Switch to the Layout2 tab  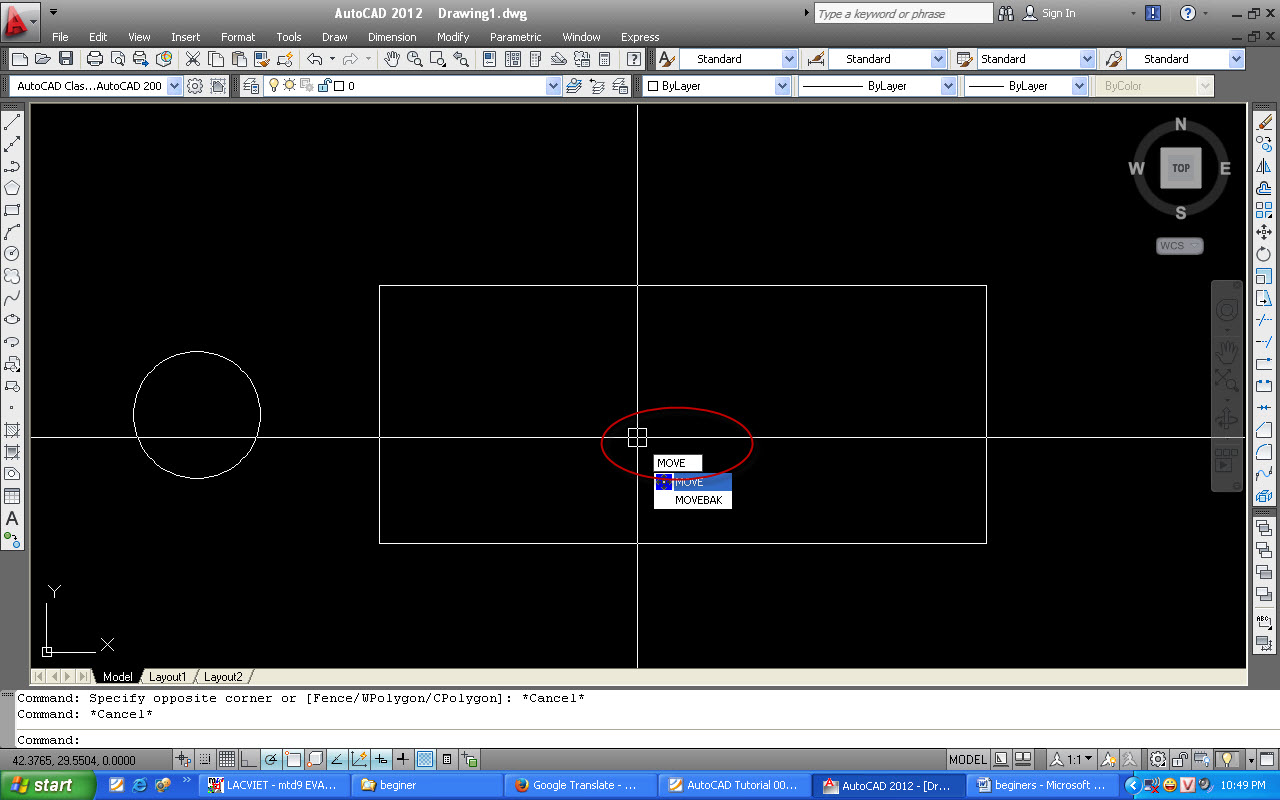[x=223, y=677]
